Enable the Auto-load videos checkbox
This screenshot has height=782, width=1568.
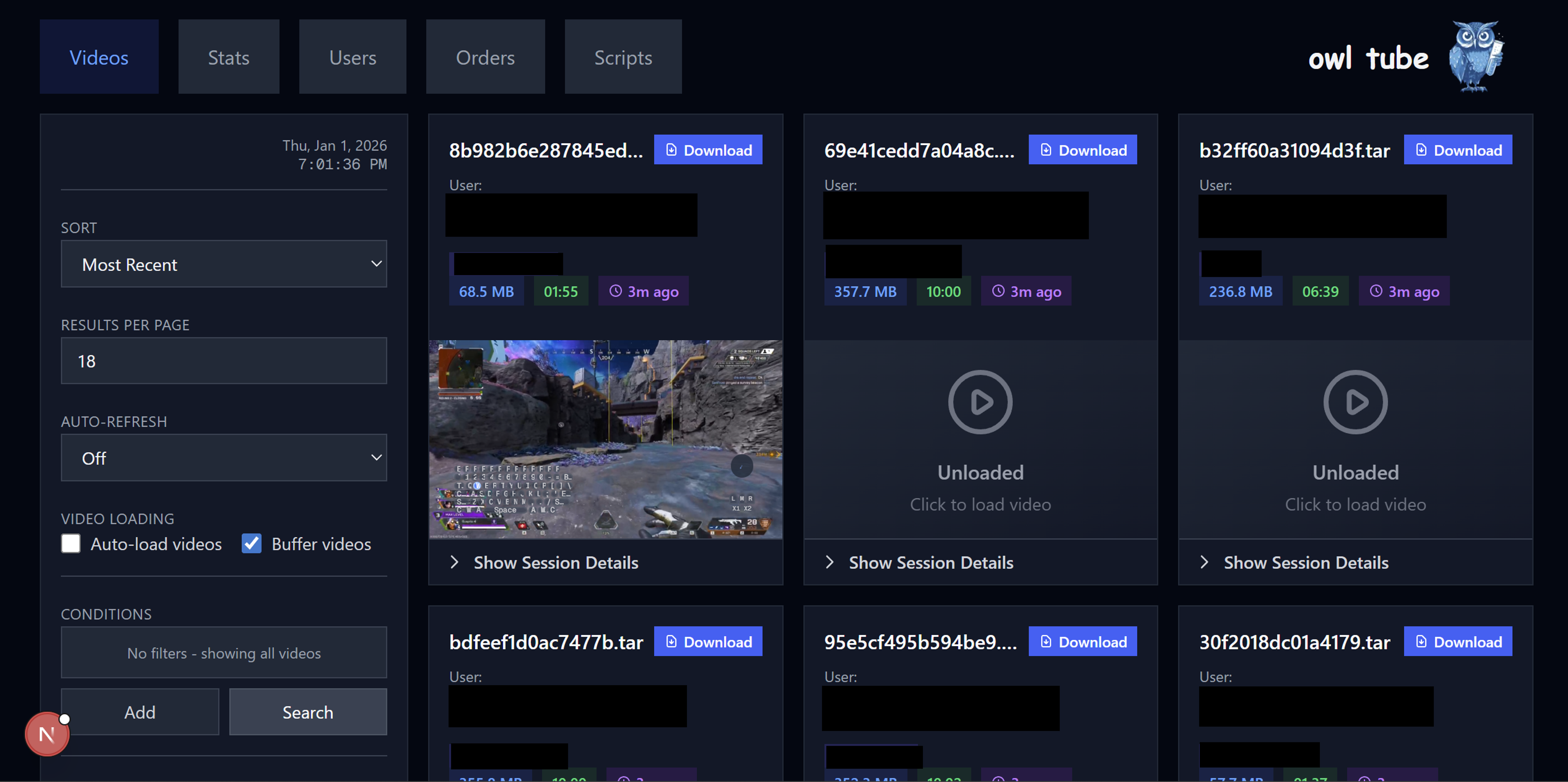[x=71, y=544]
